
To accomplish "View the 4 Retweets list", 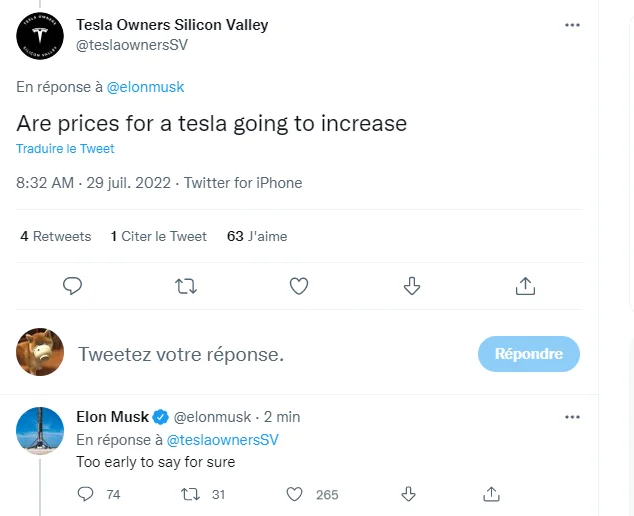I will 56,237.
